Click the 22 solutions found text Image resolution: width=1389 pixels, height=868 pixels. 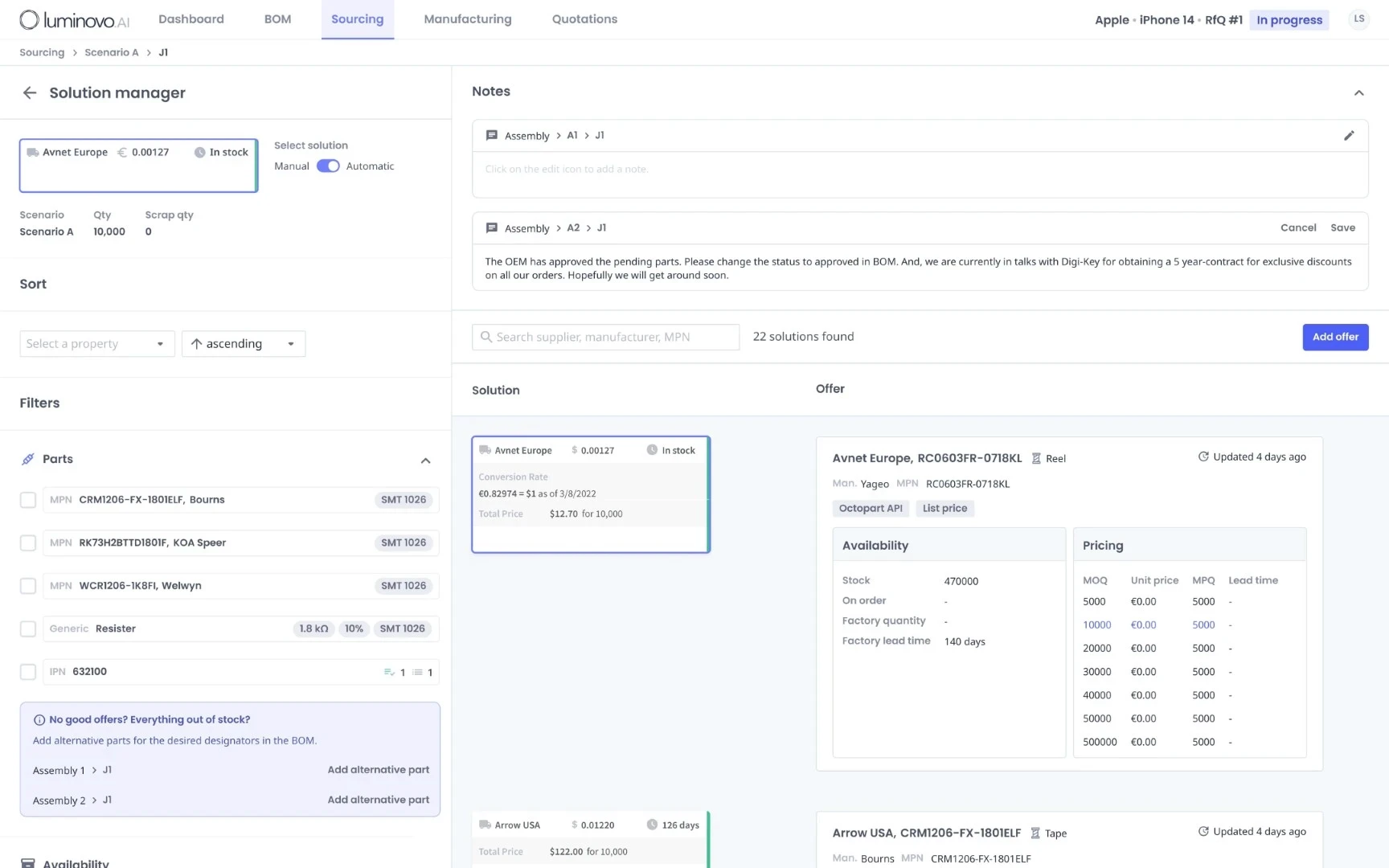click(803, 337)
